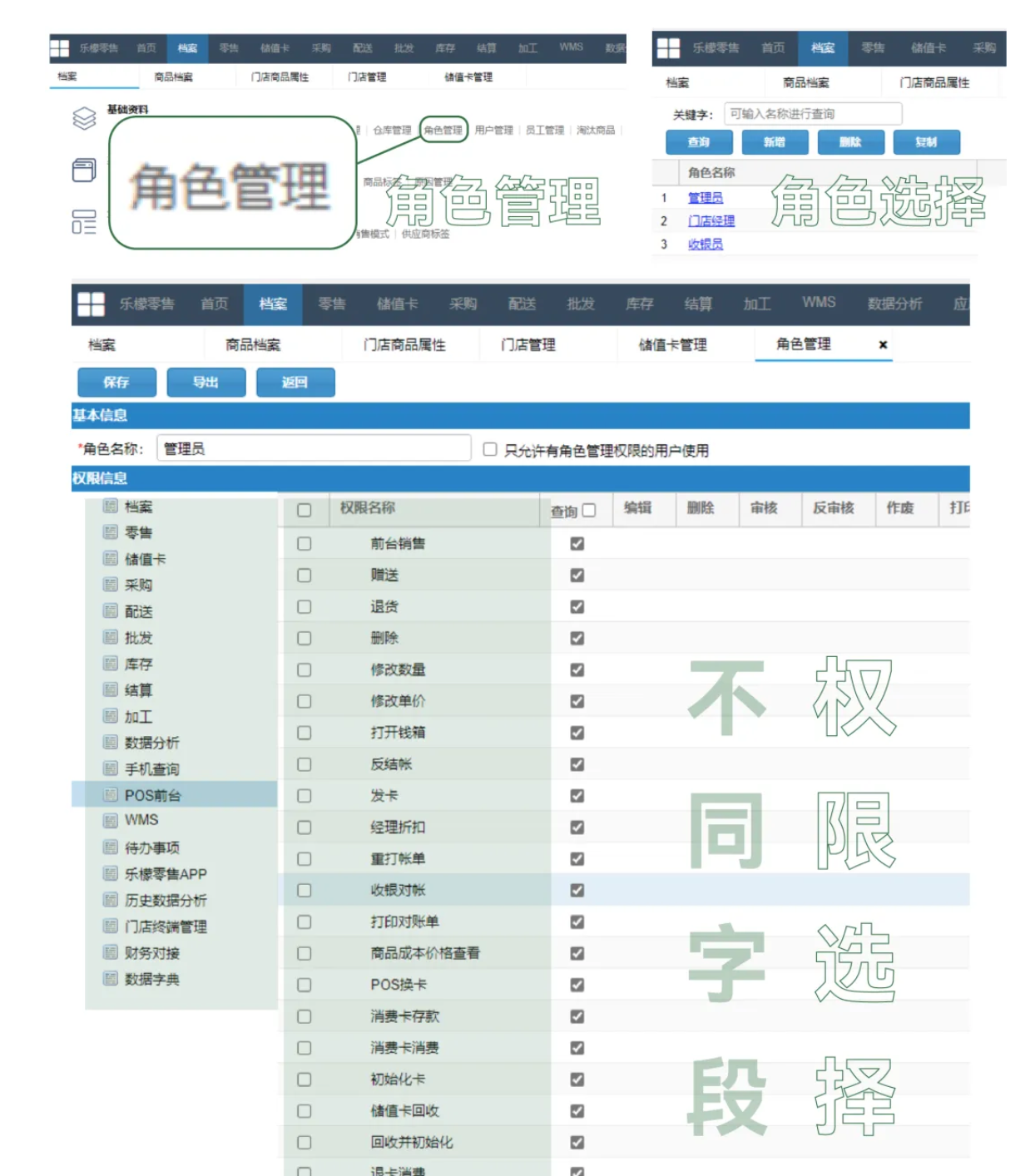Click the window-stack sidebar icon
Screen dimensions: 1030x1176
coord(84,170)
